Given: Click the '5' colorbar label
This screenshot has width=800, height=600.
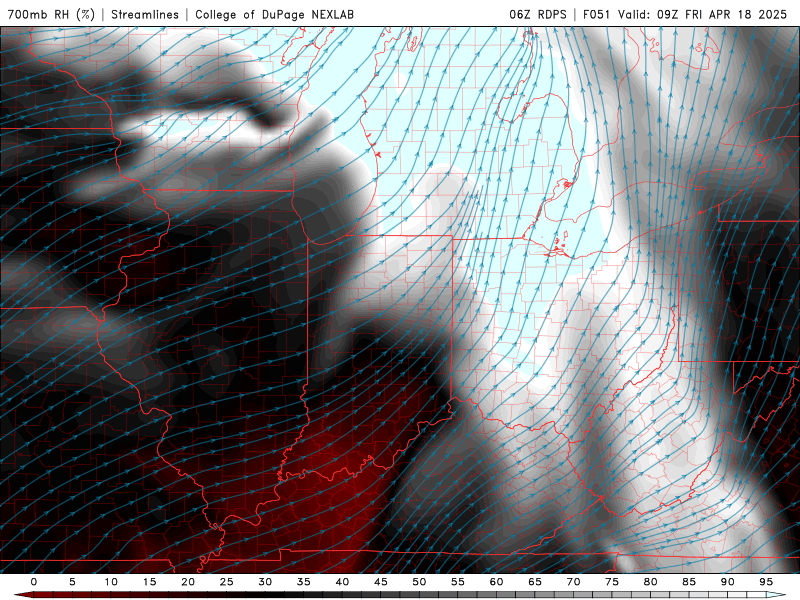Looking at the screenshot, I should click(x=72, y=582).
